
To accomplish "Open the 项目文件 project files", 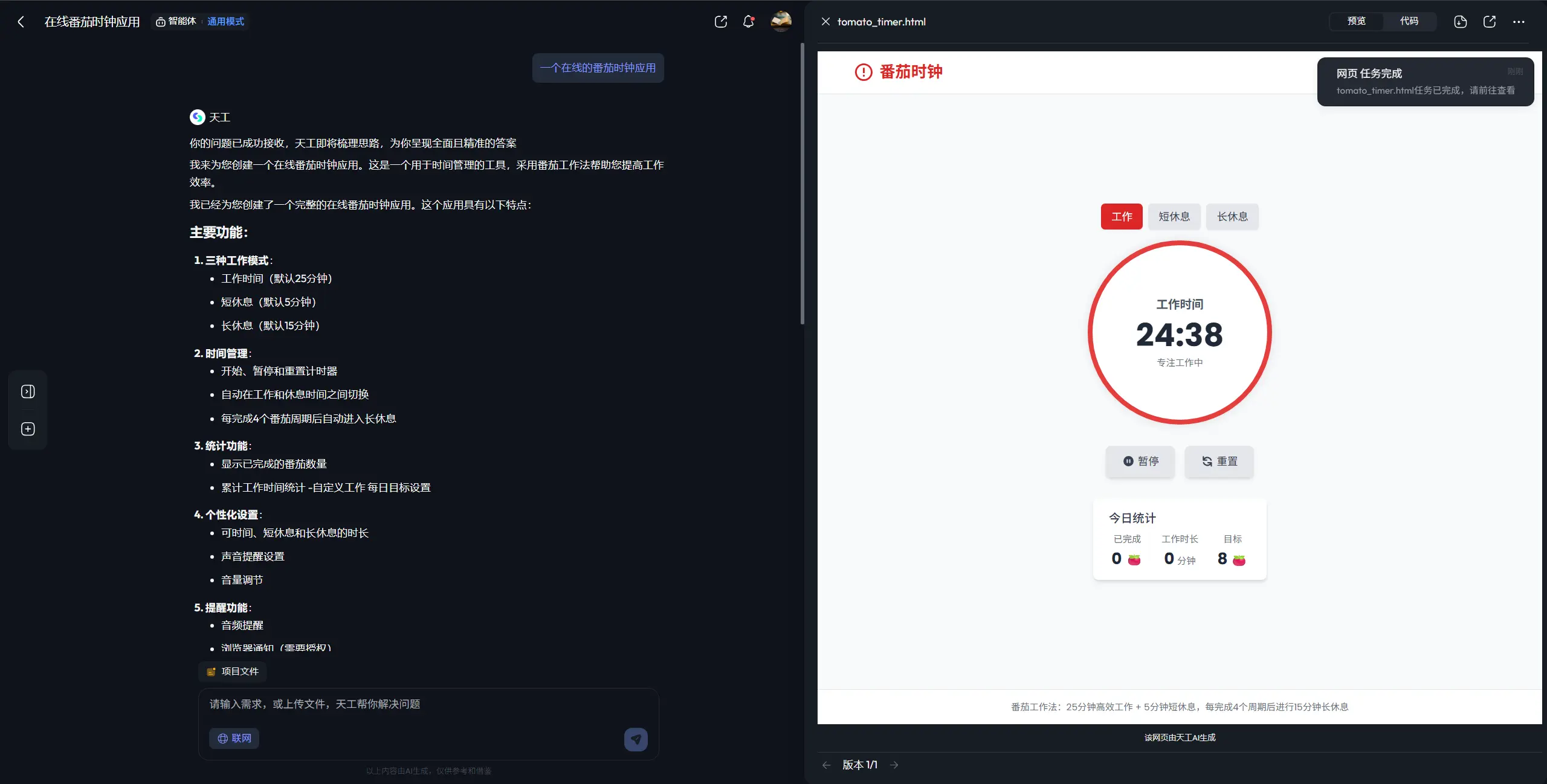I will point(233,671).
